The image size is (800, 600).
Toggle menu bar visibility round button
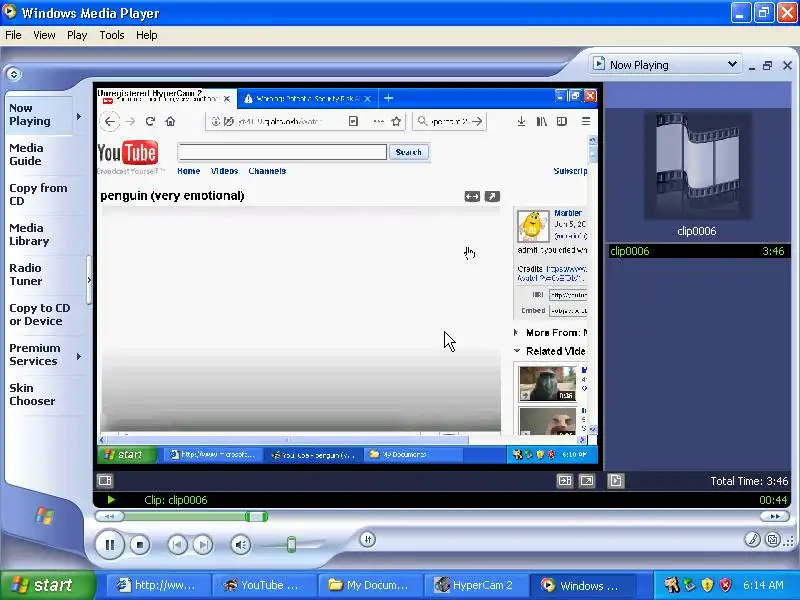(x=14, y=74)
